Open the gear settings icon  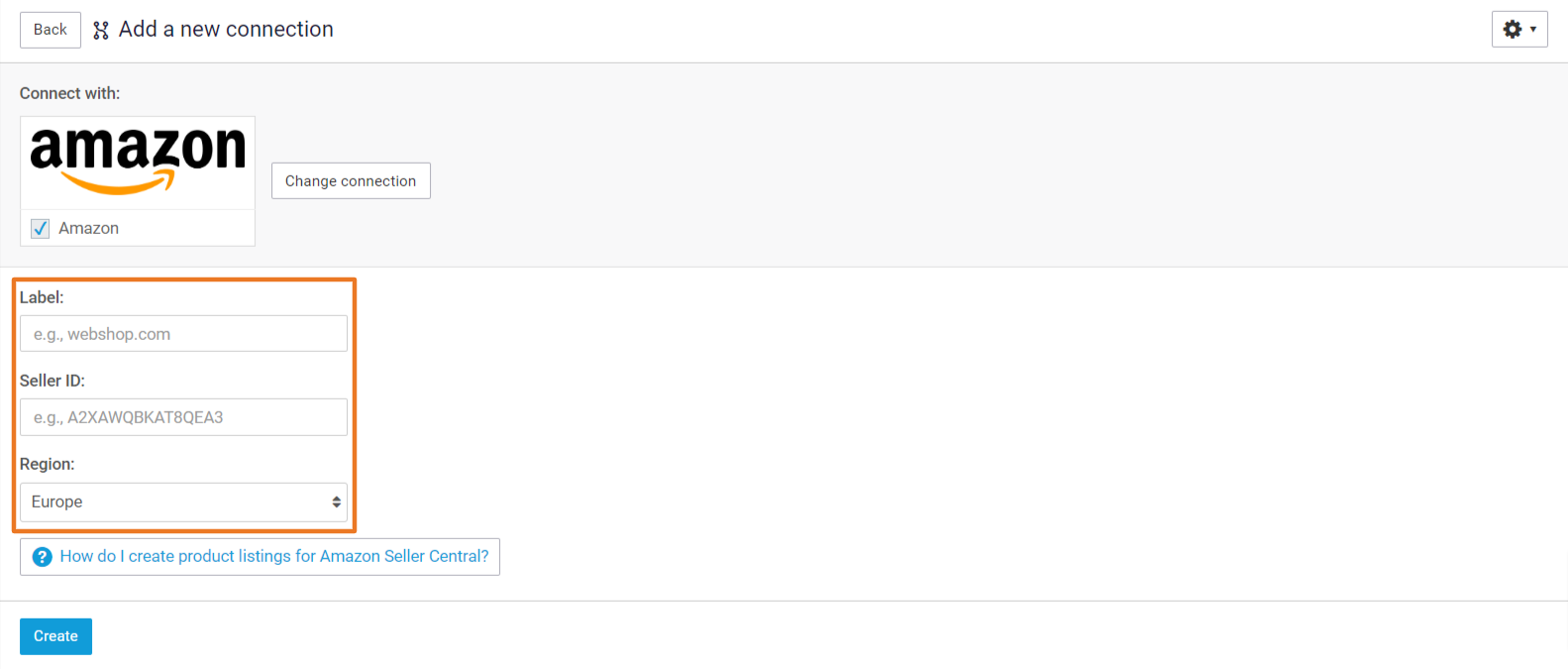coord(1513,30)
